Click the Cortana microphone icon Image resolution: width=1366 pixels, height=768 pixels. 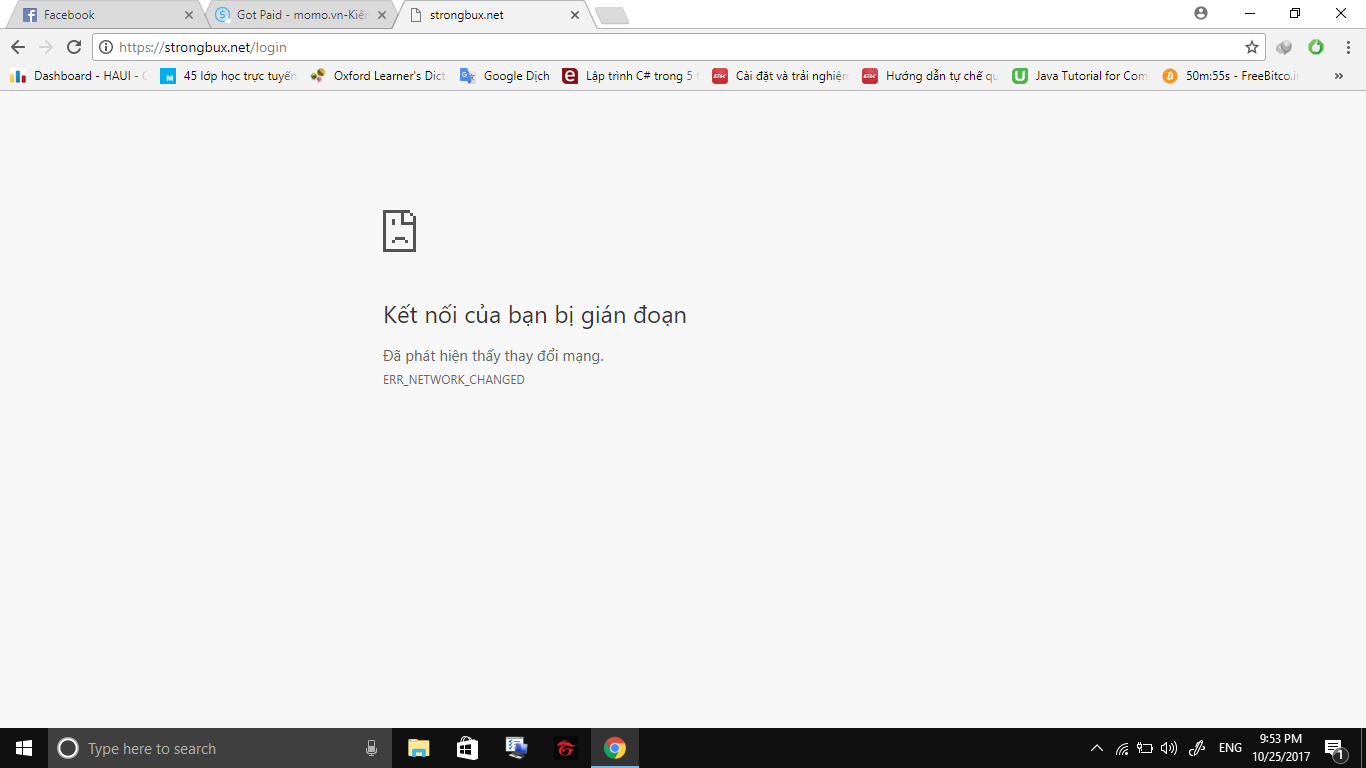coord(372,748)
